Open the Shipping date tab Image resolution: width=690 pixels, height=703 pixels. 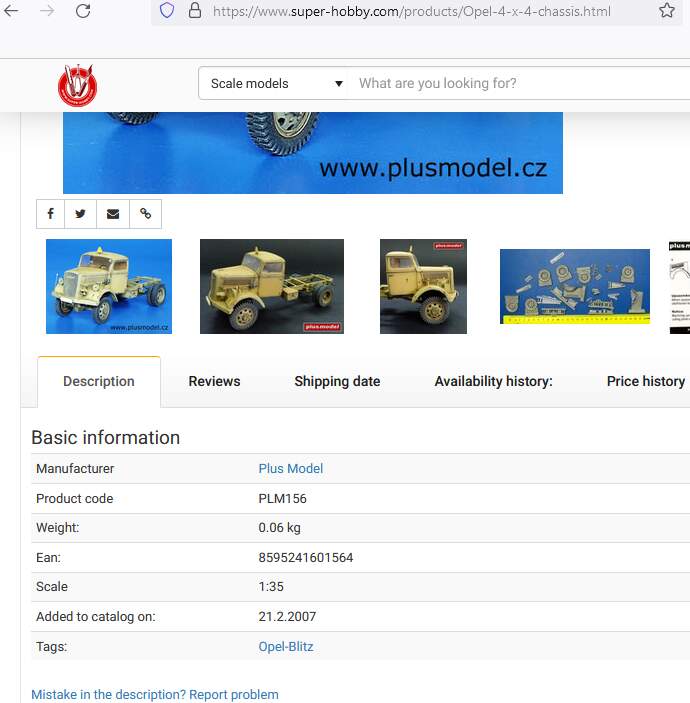pos(337,382)
